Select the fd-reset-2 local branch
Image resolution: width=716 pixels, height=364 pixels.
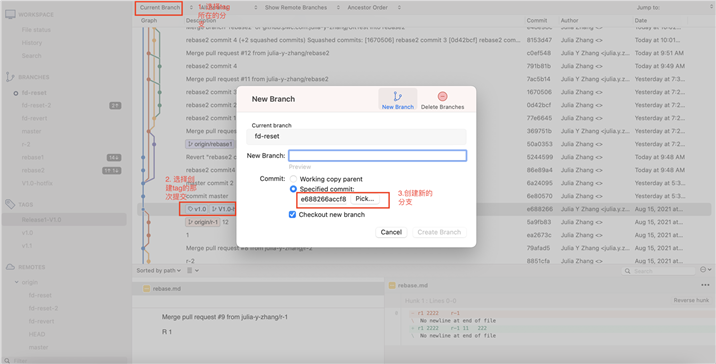coord(36,106)
